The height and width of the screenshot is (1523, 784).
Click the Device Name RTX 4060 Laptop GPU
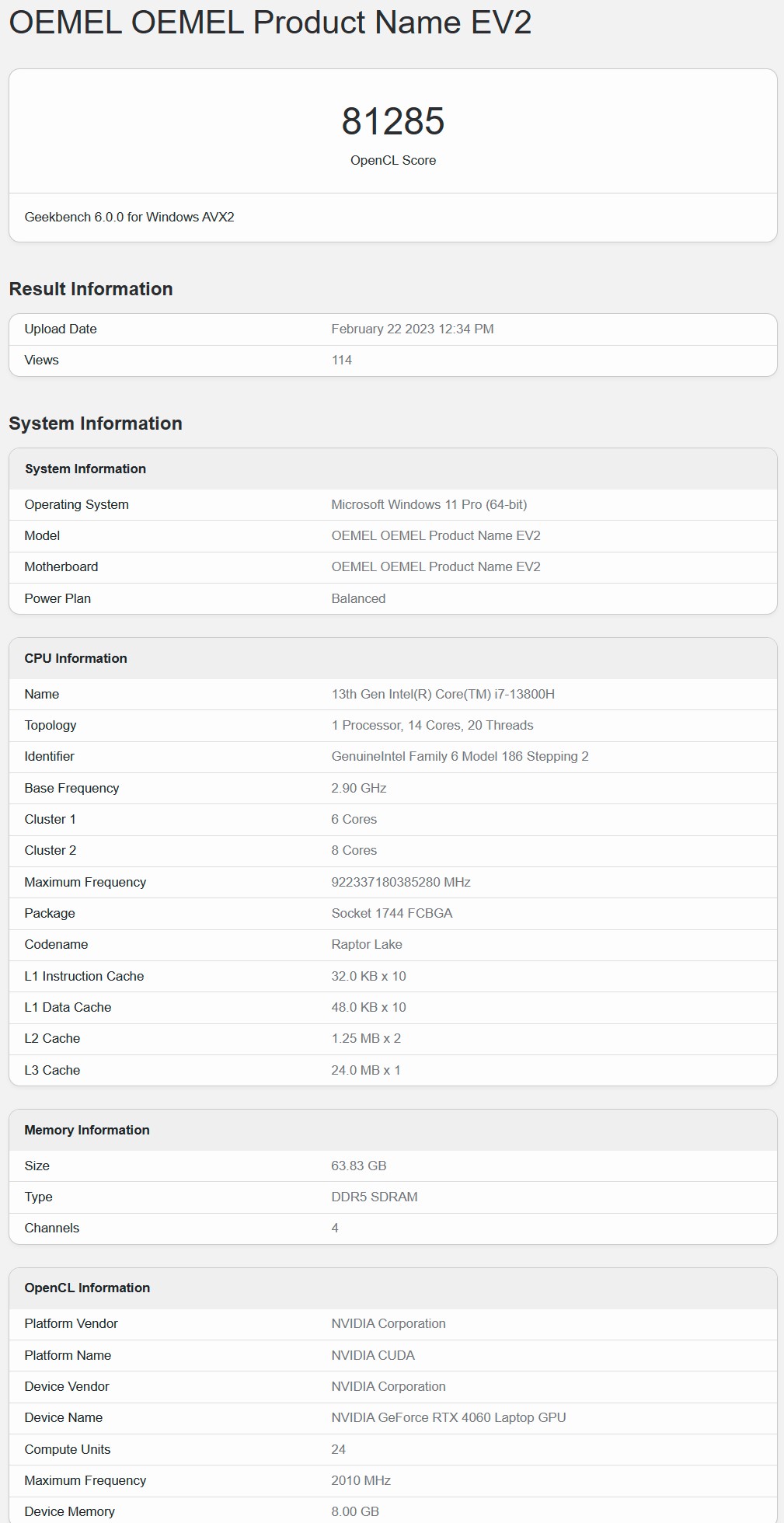point(448,1417)
